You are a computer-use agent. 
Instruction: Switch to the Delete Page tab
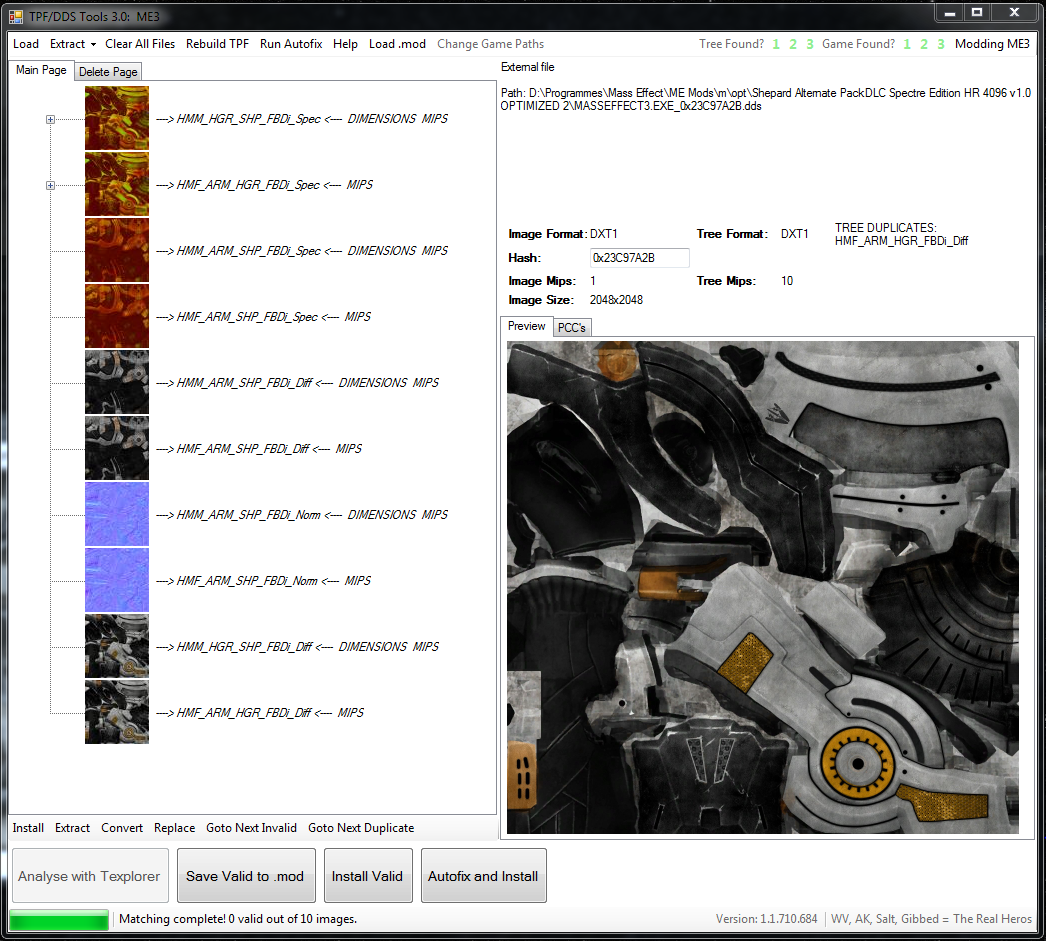coord(108,71)
